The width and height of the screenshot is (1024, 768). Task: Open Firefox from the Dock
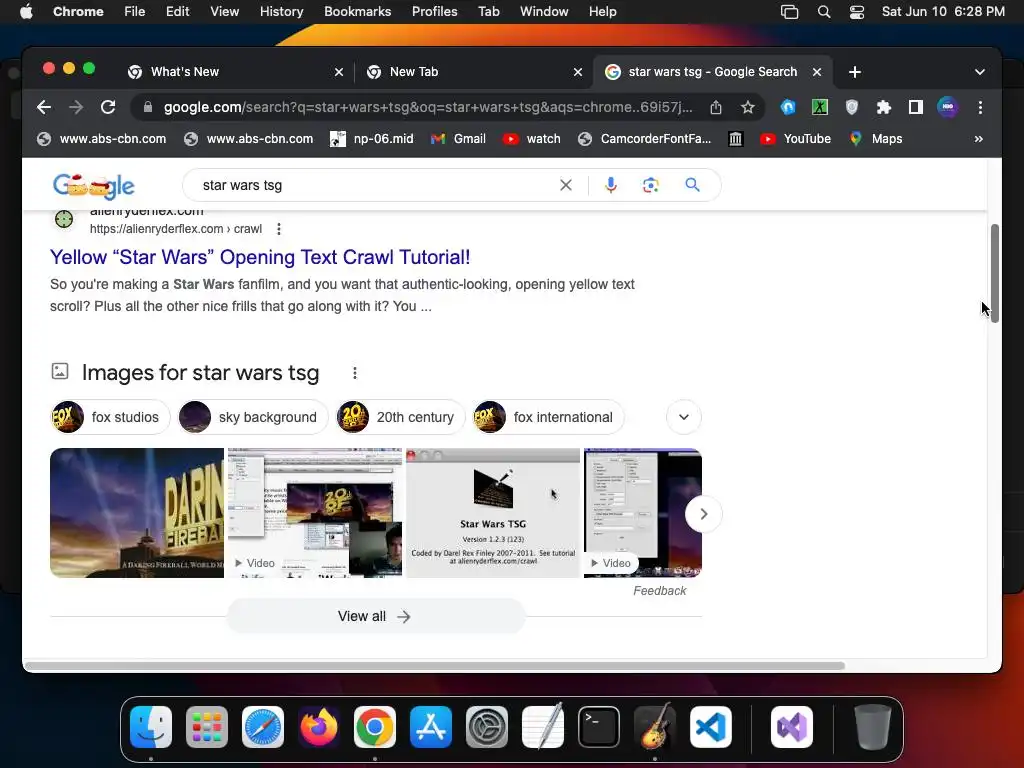(x=319, y=727)
